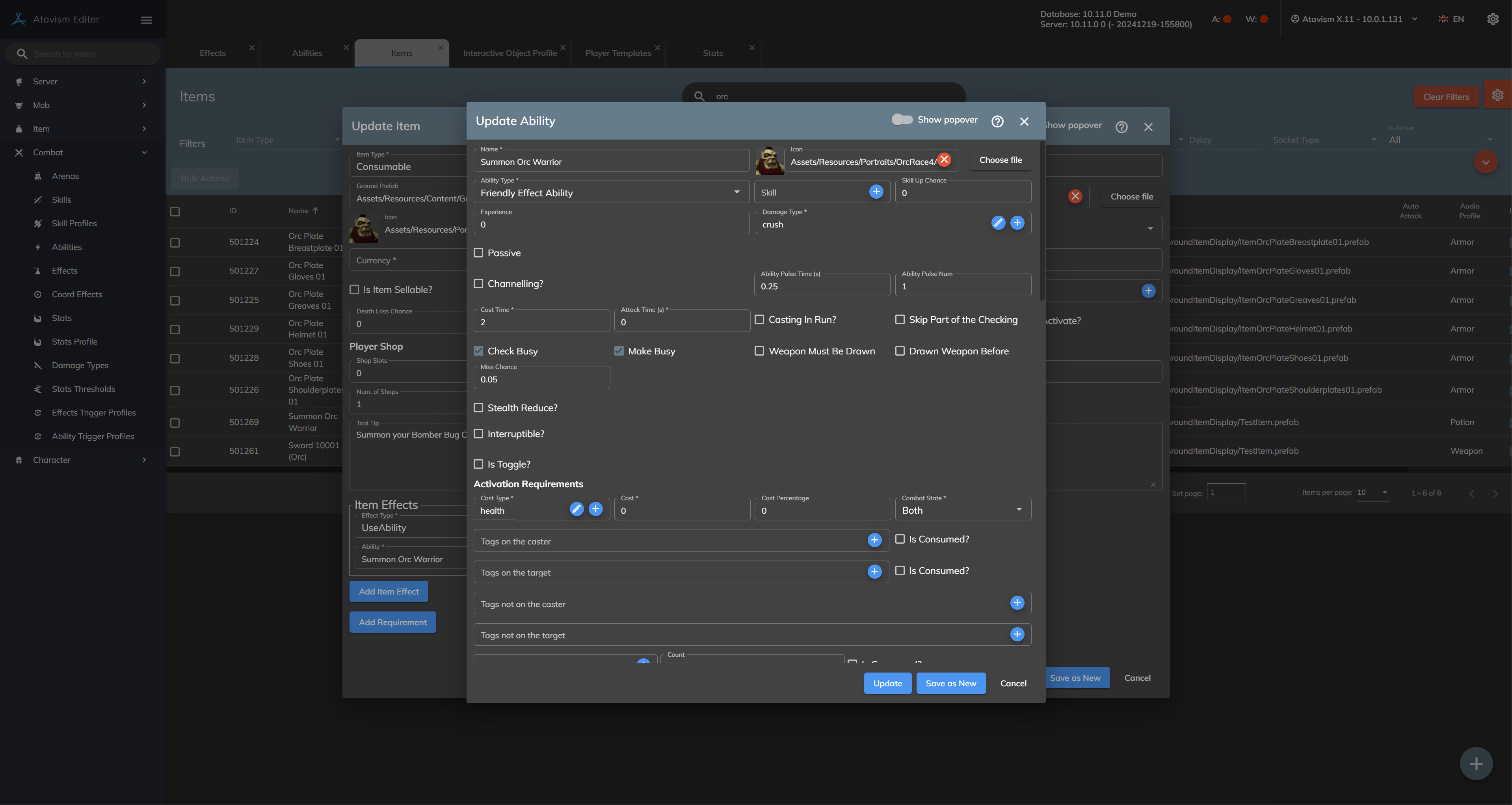Click the Save as New button in Update Ability

[x=950, y=684]
